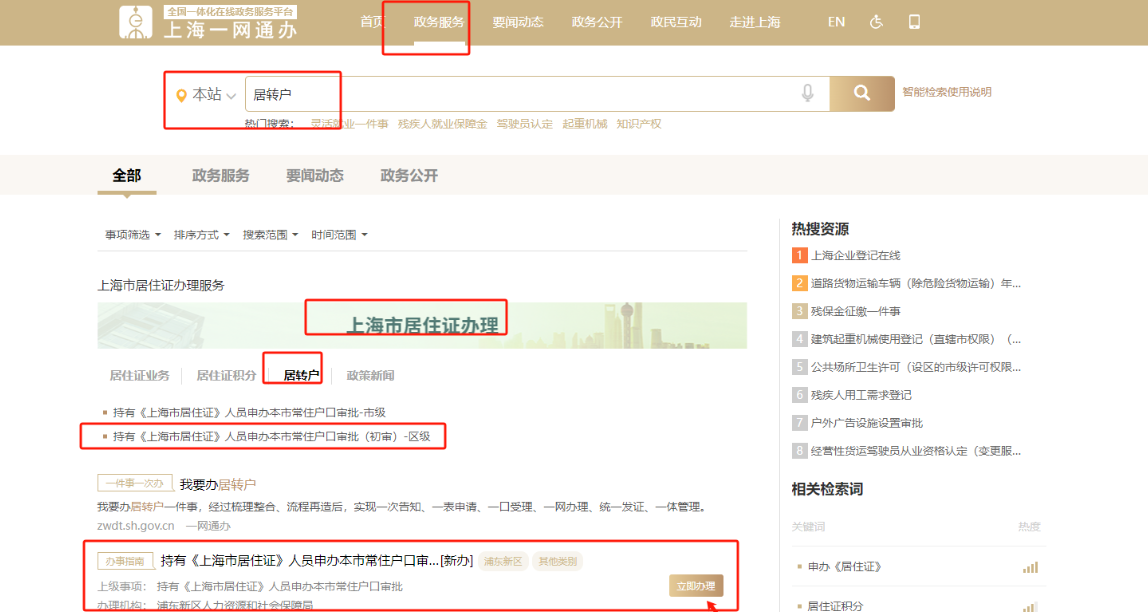Open the 智能检索使用说明 link

946,92
